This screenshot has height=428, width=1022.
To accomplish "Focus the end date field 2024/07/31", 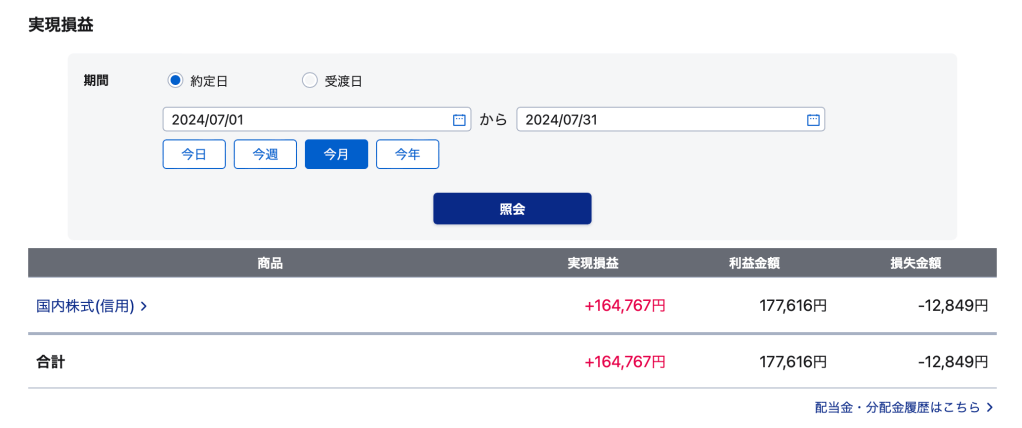I will (x=660, y=120).
